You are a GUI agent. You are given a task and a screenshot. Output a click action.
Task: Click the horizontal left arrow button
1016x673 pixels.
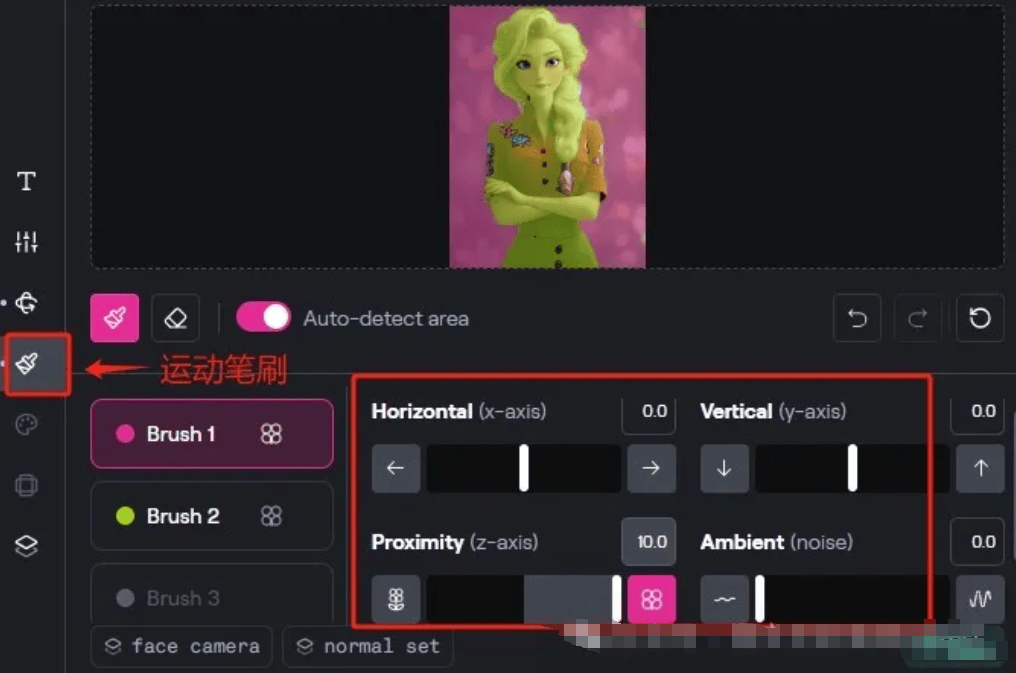click(396, 468)
